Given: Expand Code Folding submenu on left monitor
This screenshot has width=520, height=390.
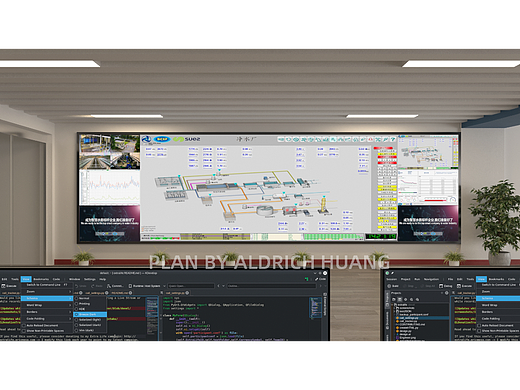Looking at the screenshot, I should coord(47,319).
